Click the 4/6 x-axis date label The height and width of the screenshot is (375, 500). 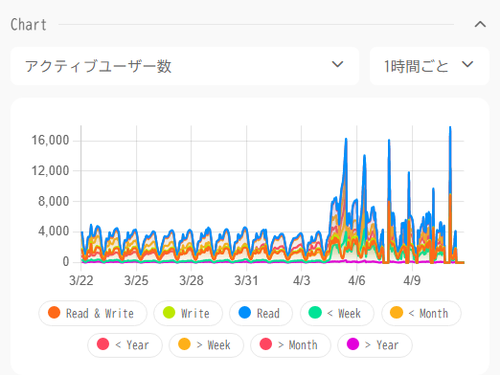[357, 280]
